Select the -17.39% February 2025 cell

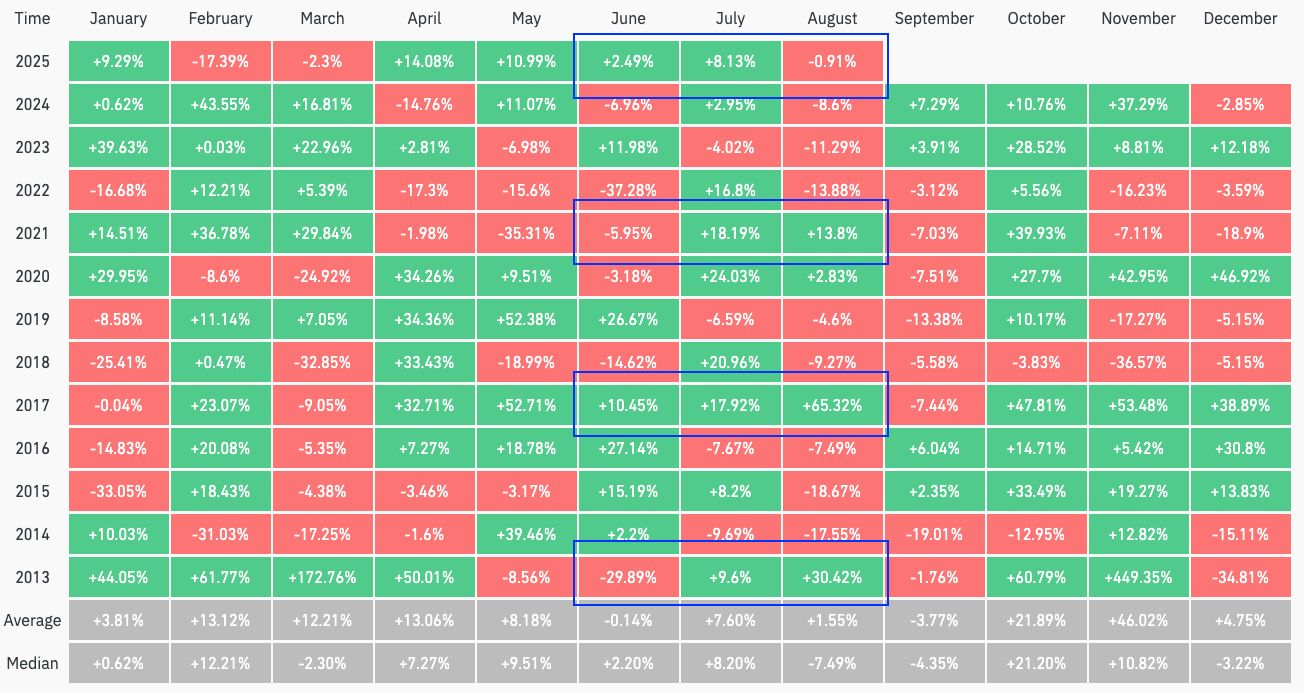(x=220, y=61)
